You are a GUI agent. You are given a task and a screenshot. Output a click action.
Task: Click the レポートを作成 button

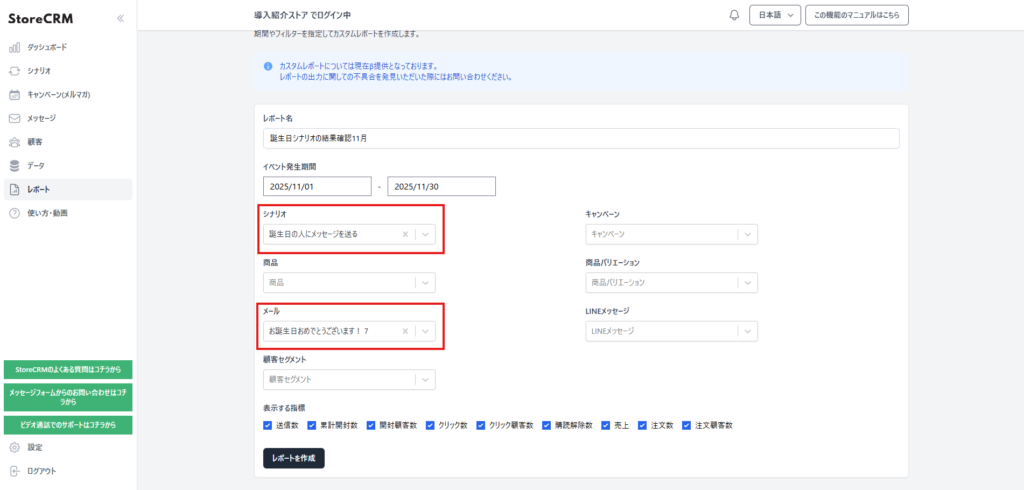293,458
